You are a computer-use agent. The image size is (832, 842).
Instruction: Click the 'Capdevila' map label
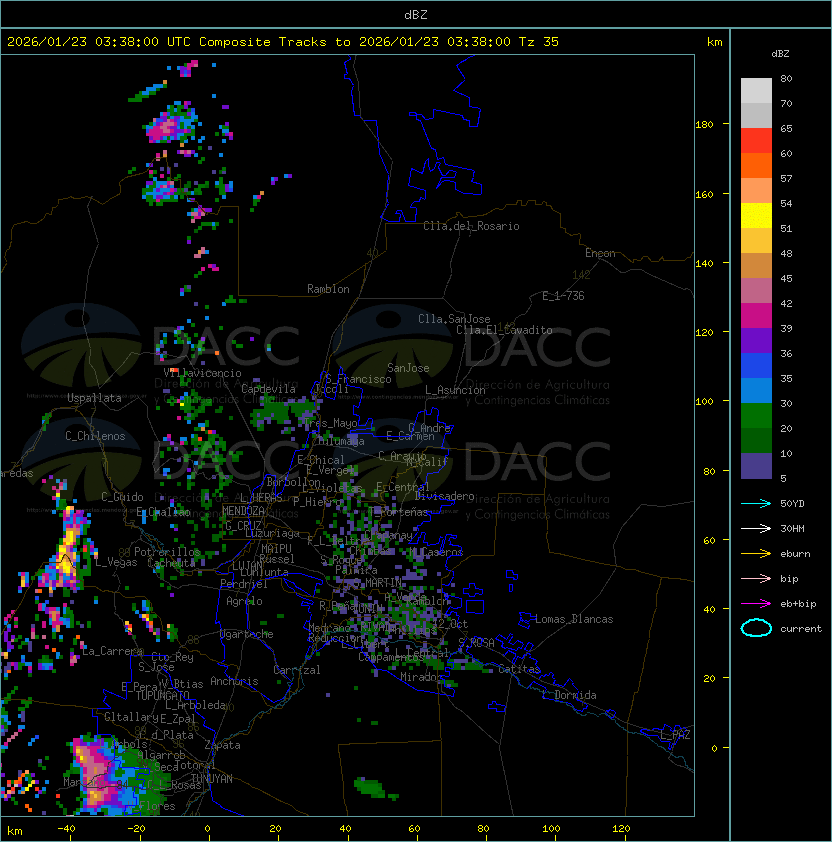pyautogui.click(x=268, y=389)
